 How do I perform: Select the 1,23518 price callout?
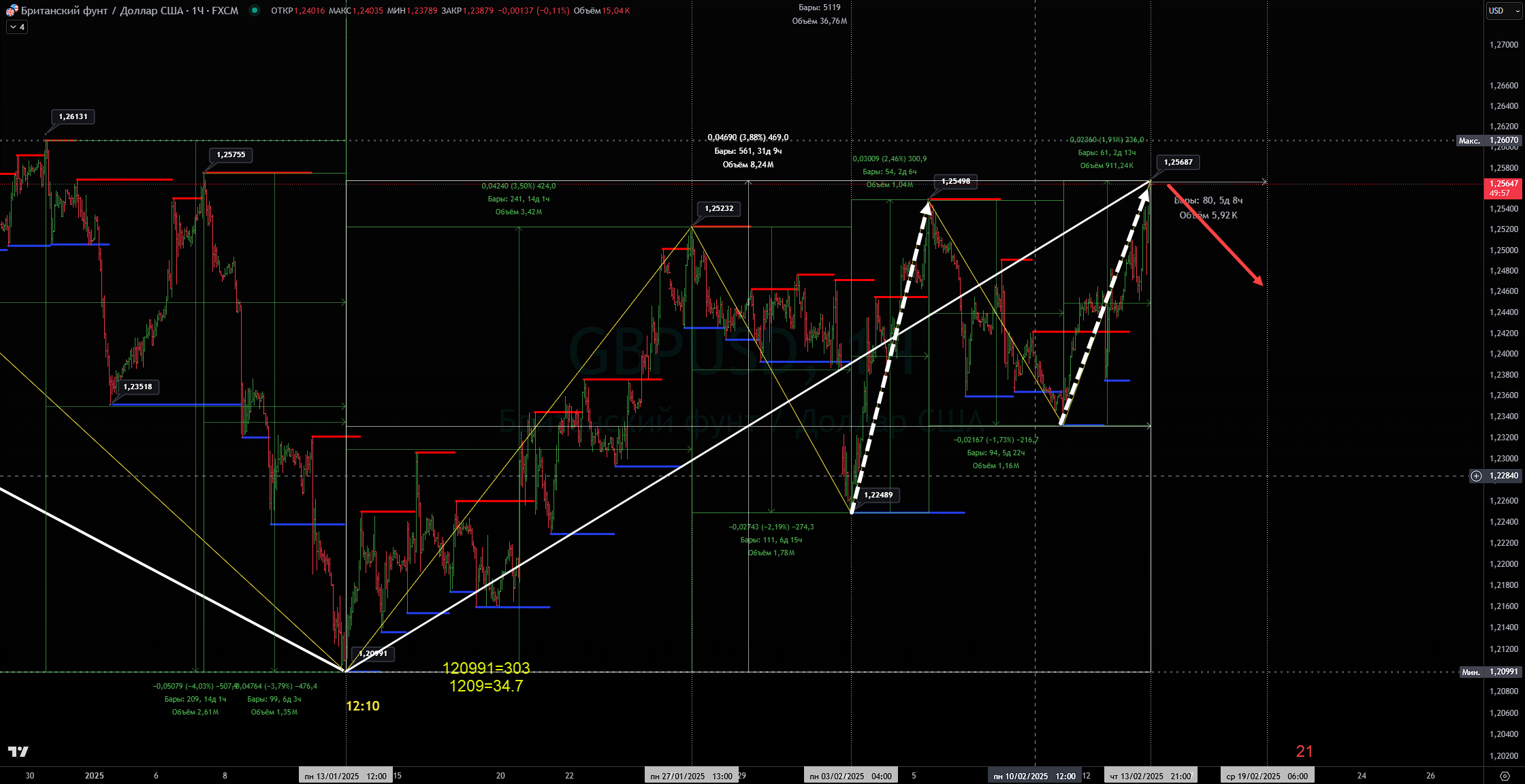[x=138, y=387]
